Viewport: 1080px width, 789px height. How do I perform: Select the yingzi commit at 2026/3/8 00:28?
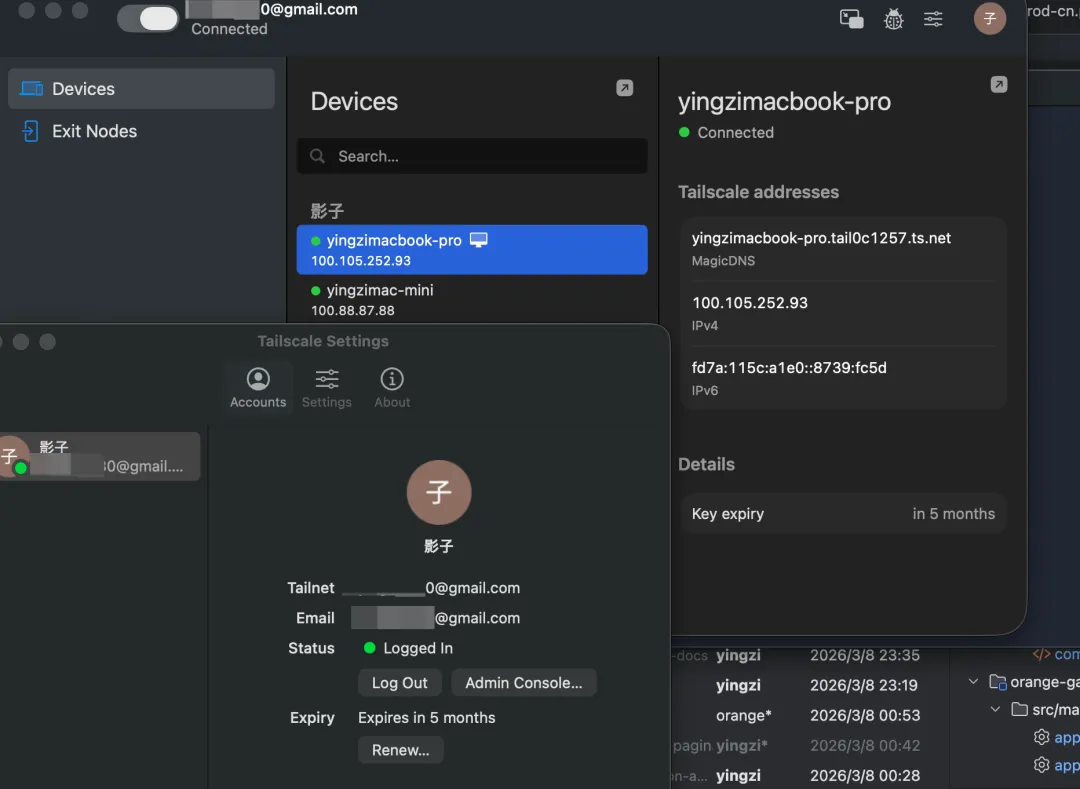click(809, 775)
